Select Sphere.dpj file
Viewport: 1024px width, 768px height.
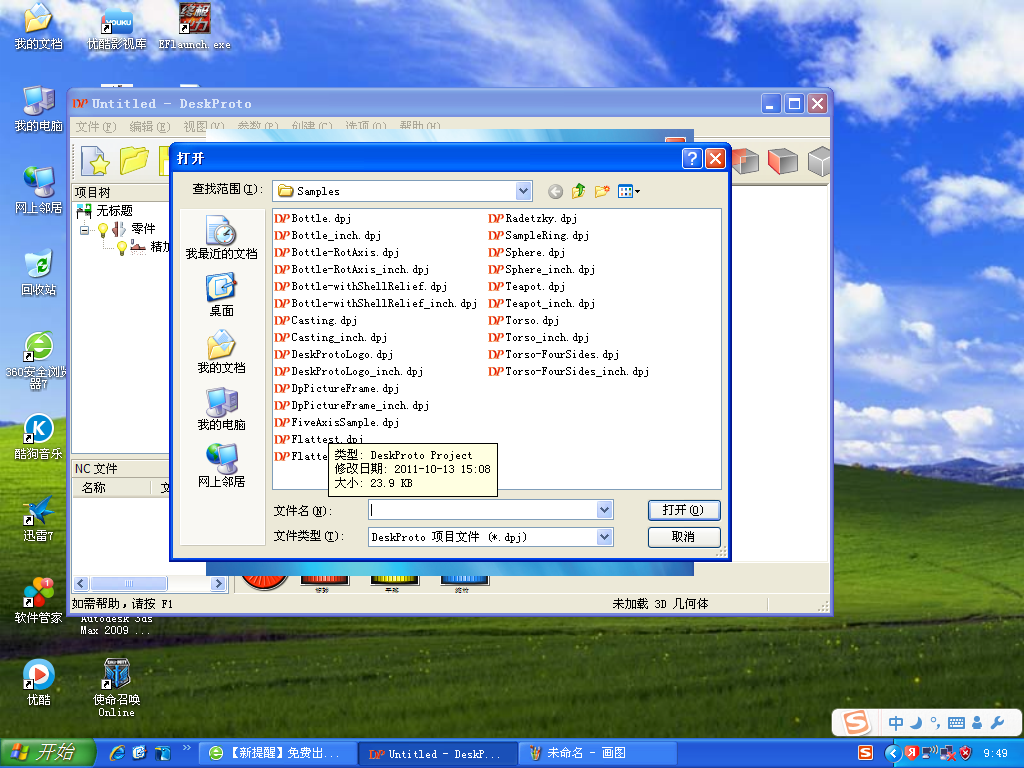click(x=527, y=252)
